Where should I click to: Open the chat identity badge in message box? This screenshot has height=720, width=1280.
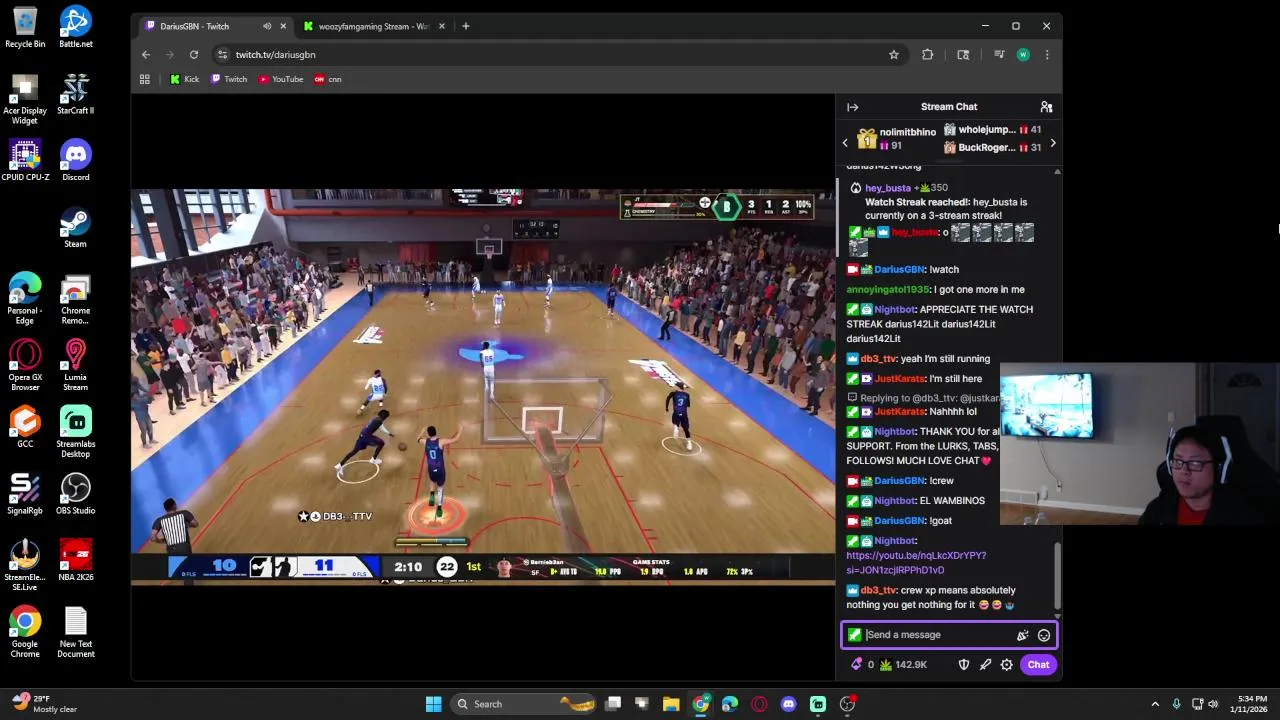click(855, 635)
